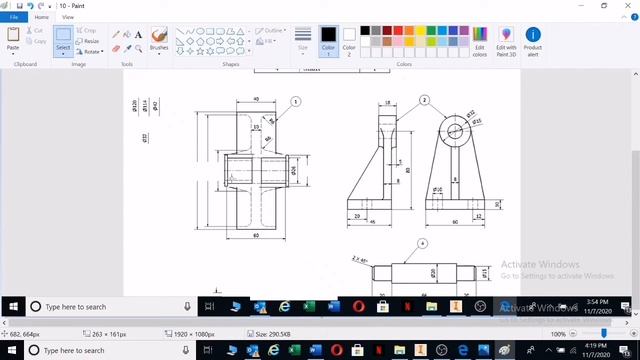
Task: Choose the Rounded rectangle shape
Action: pyautogui.click(x=220, y=31)
